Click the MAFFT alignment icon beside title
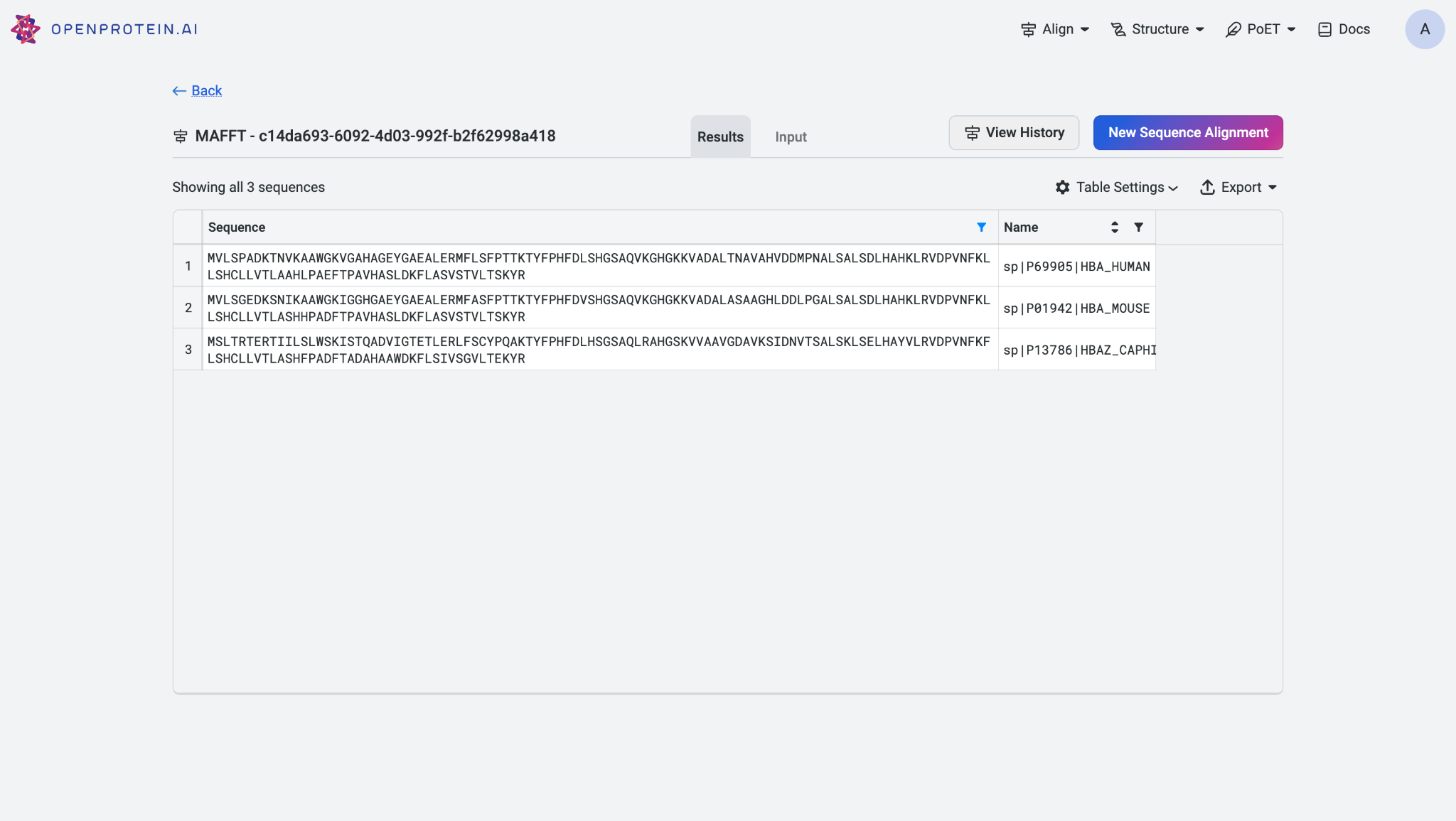Viewport: 1456px width, 821px height. point(181,136)
